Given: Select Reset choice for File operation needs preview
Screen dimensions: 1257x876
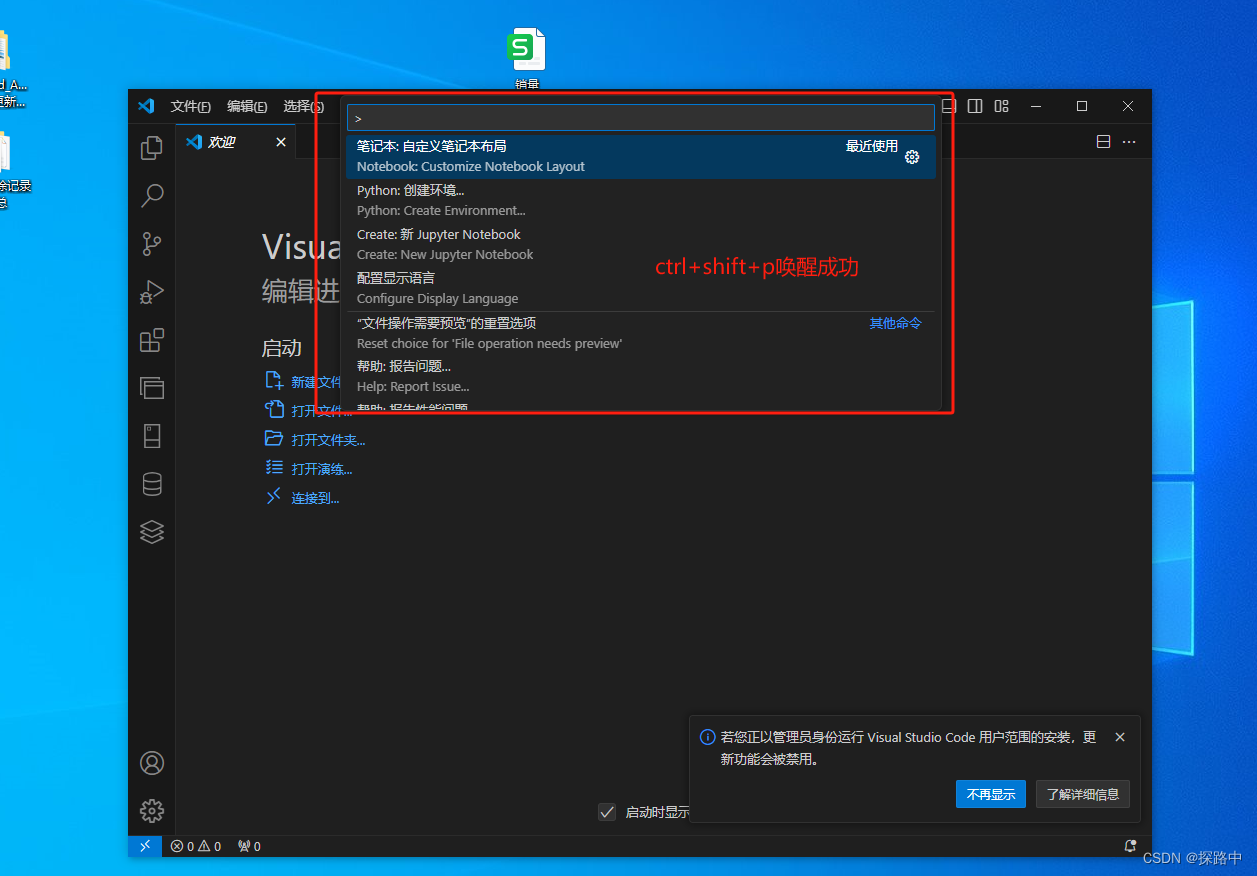Looking at the screenshot, I should click(x=641, y=334).
